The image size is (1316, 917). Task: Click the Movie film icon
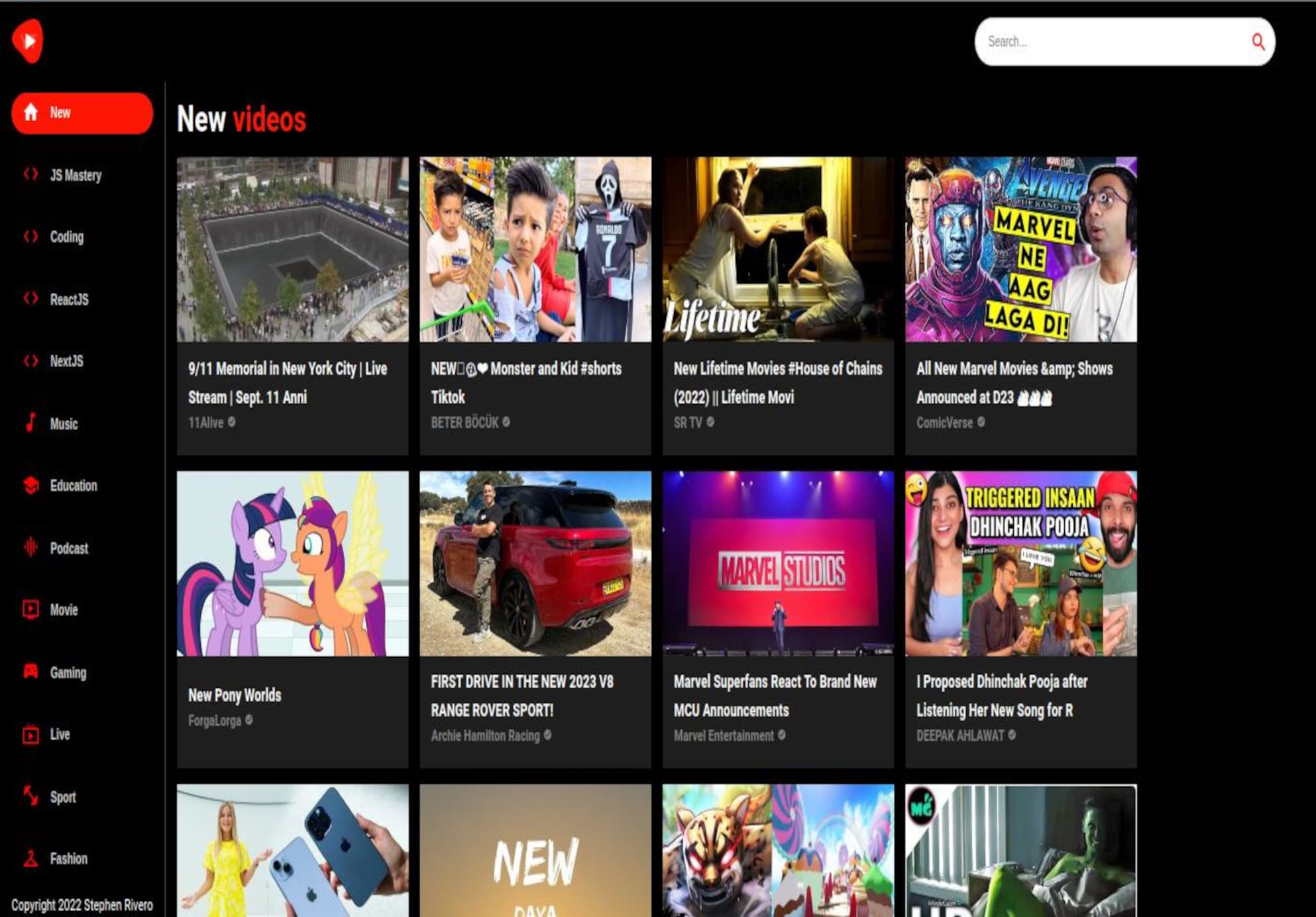point(30,610)
